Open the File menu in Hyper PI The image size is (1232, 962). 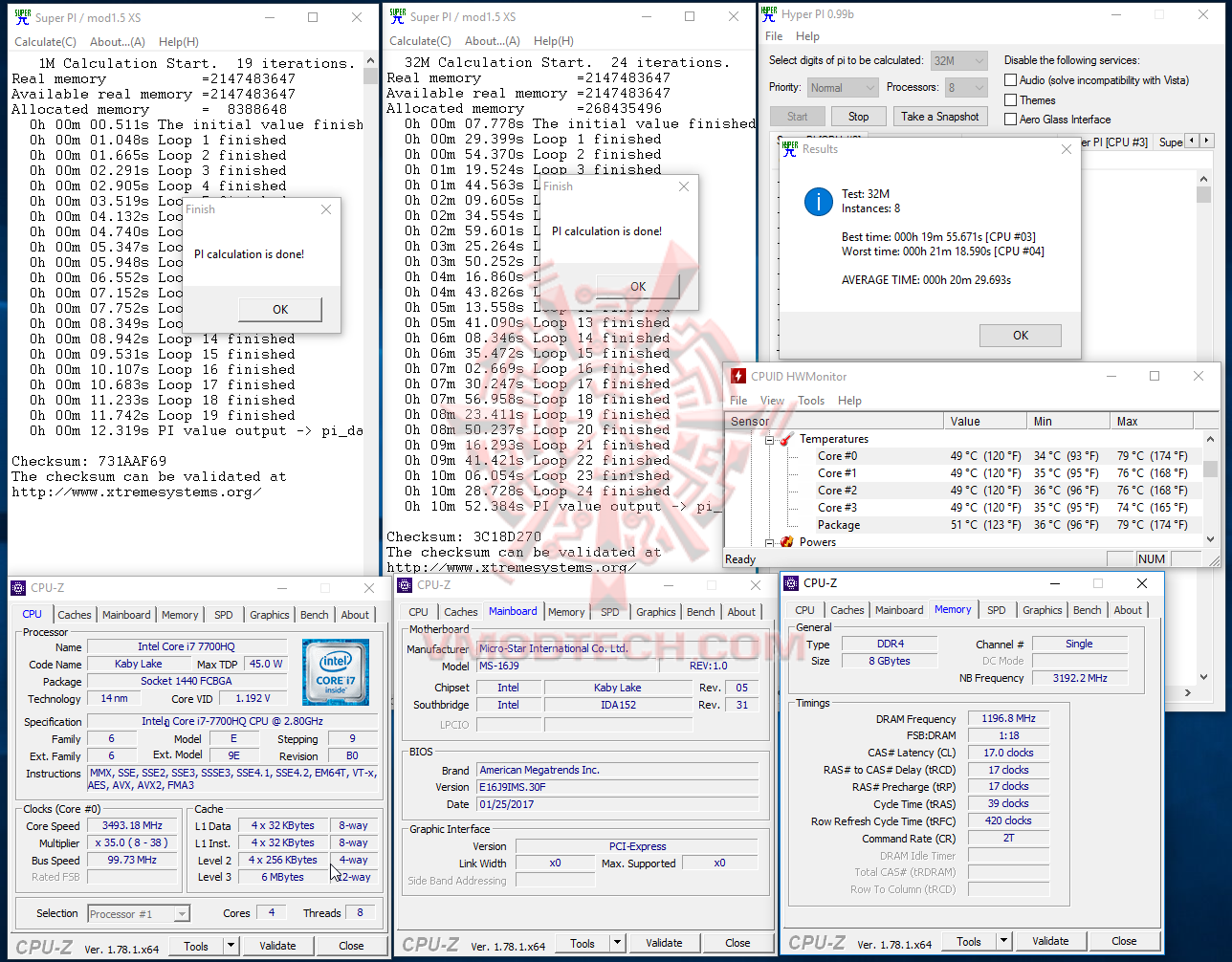pyautogui.click(x=774, y=36)
